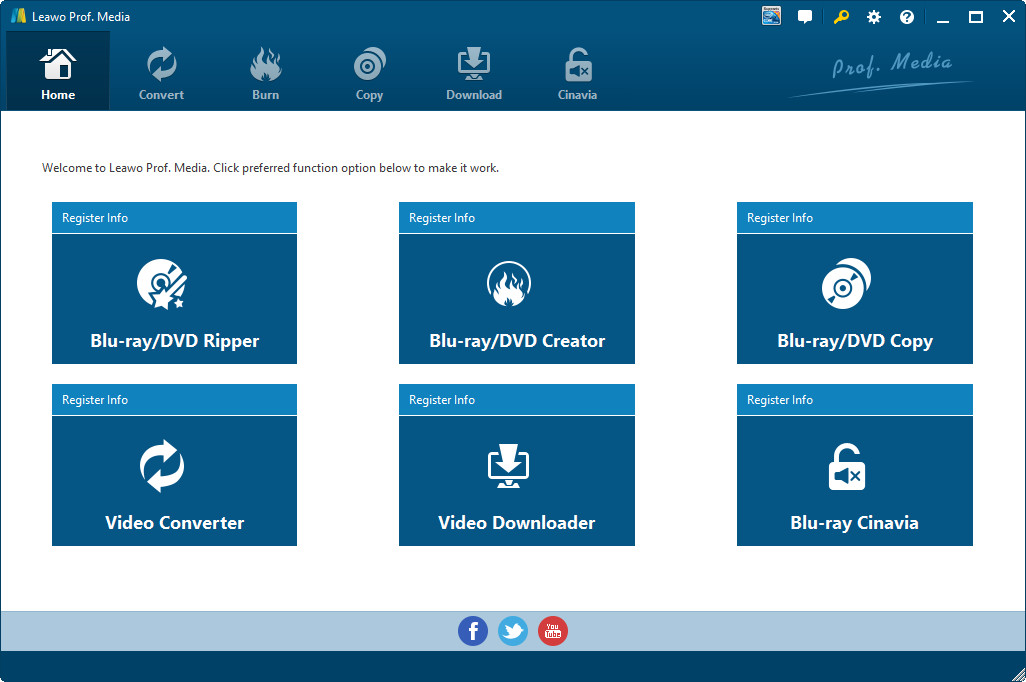The width and height of the screenshot is (1026, 682).
Task: Visit Leawo's YouTube channel
Action: pos(552,631)
